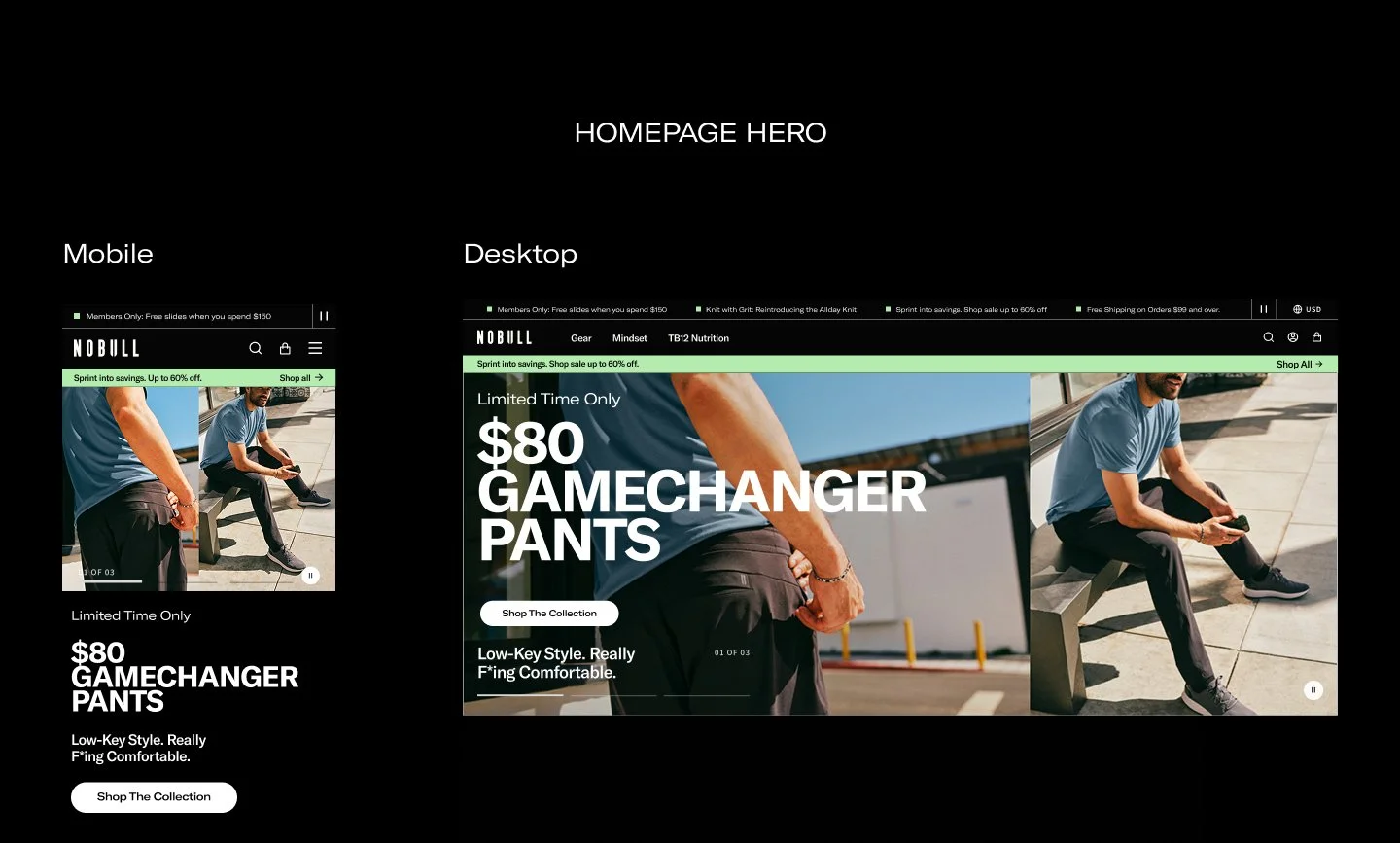Open the shopping bag in desktop header
The image size is (1400, 843).
[1317, 337]
